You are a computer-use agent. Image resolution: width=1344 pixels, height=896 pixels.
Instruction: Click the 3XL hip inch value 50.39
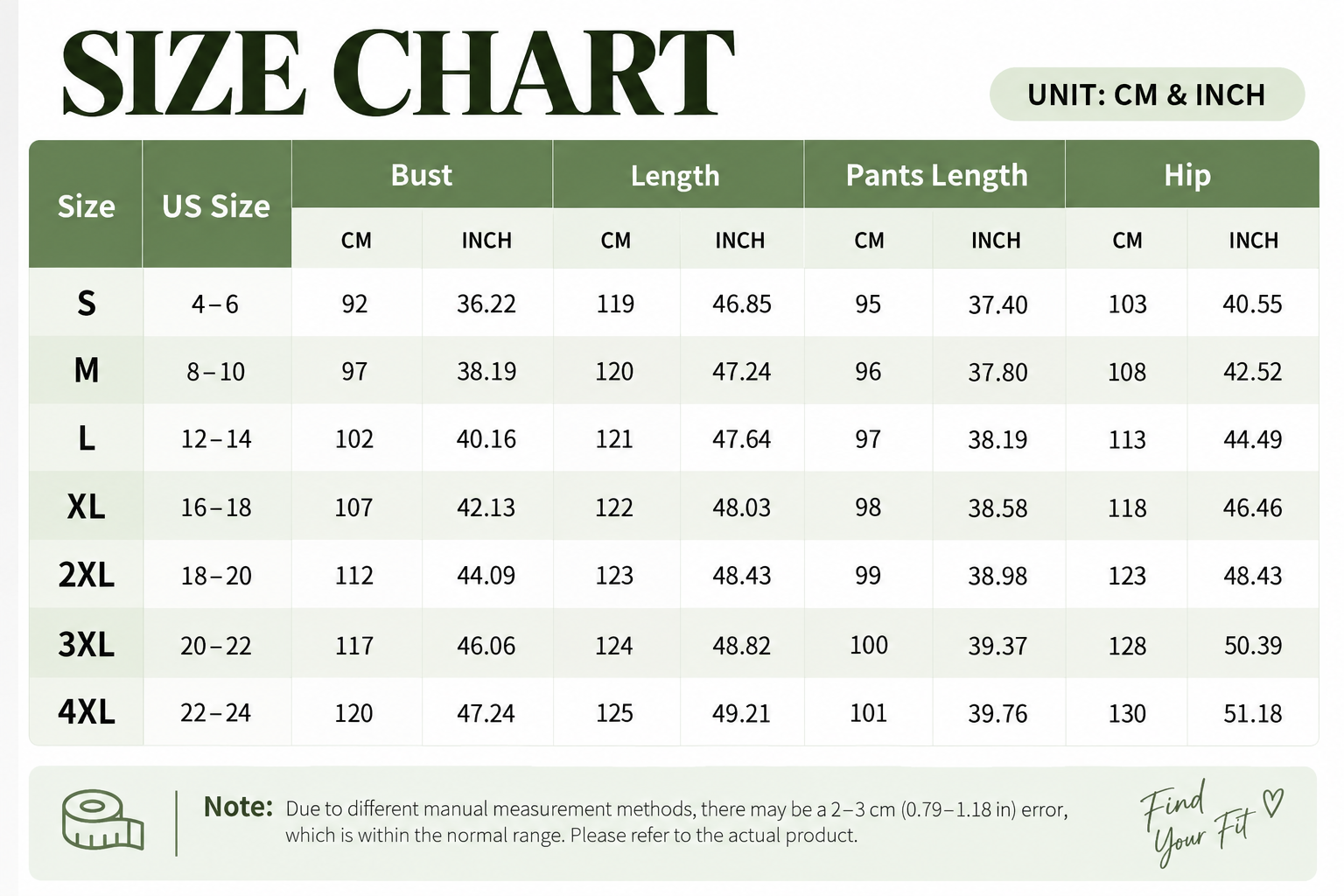pos(1253,646)
